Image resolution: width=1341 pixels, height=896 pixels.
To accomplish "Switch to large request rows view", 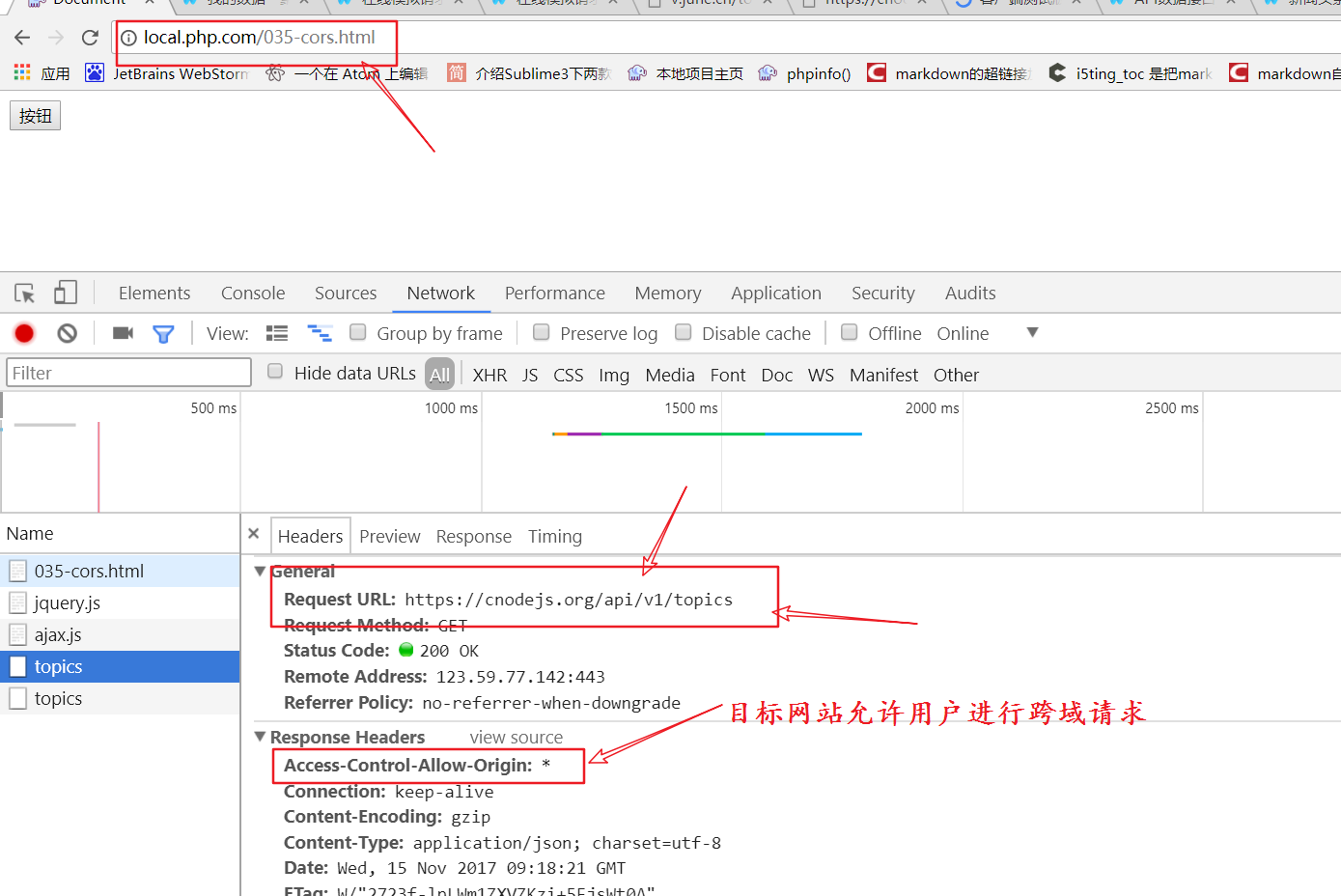I will point(277,333).
